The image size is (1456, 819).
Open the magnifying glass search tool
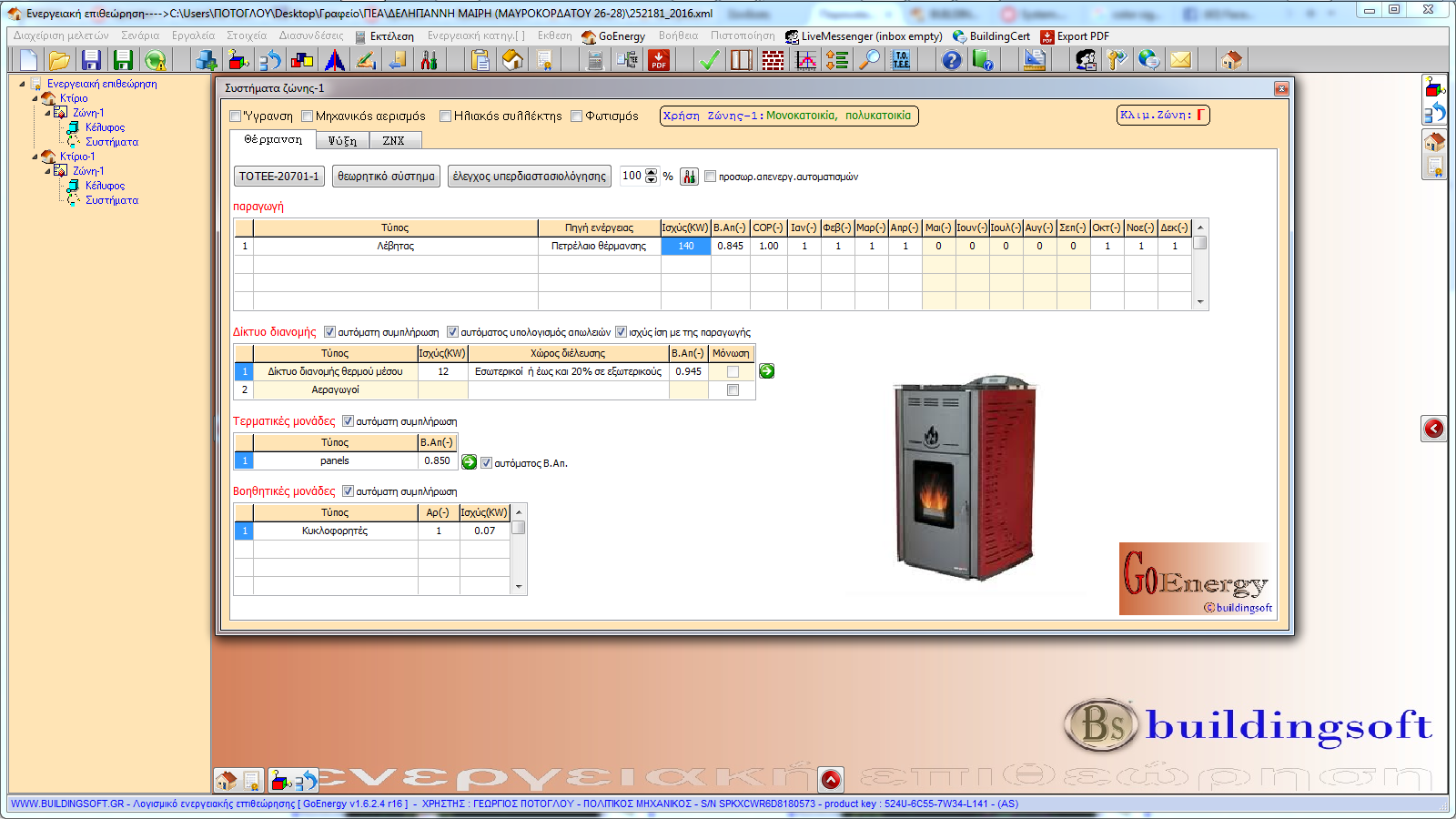click(871, 60)
